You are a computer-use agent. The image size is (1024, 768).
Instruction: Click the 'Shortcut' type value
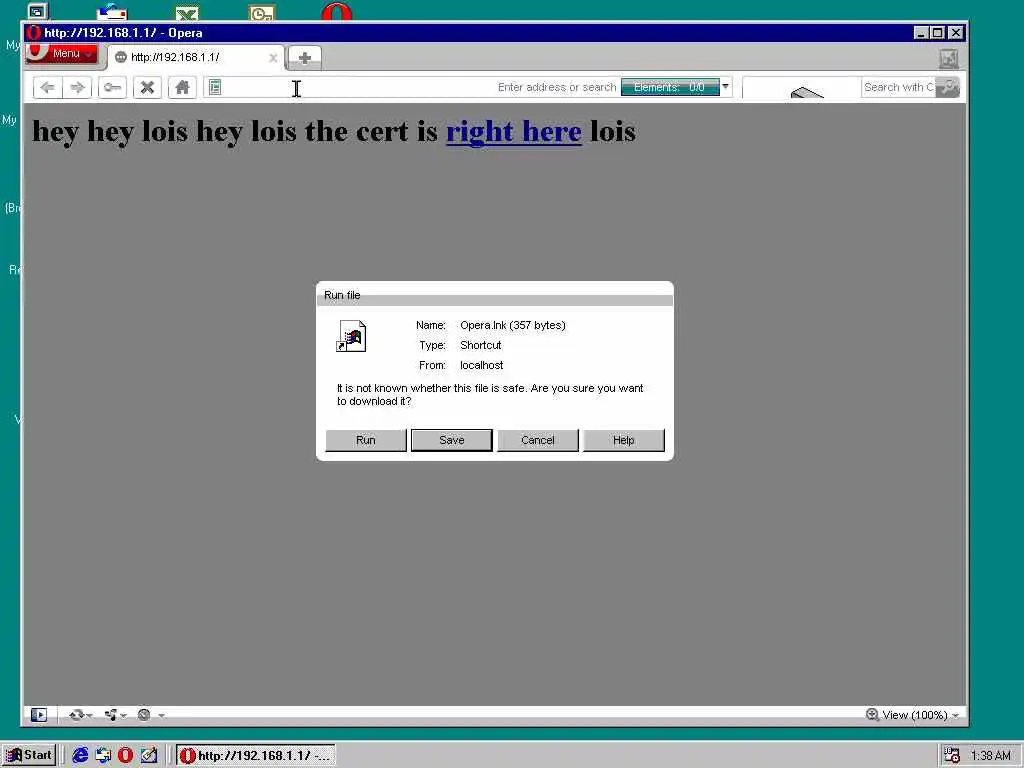[x=481, y=345]
